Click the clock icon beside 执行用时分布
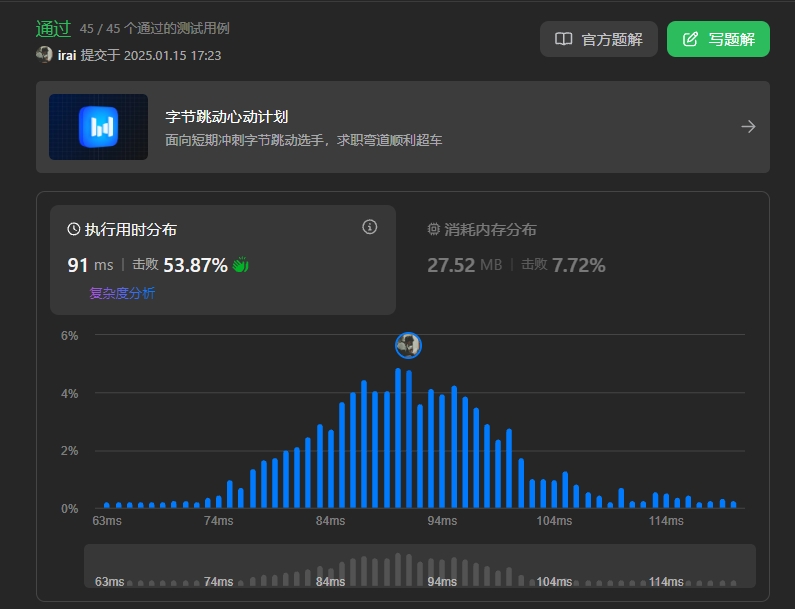This screenshot has height=609, width=795. coord(74,229)
